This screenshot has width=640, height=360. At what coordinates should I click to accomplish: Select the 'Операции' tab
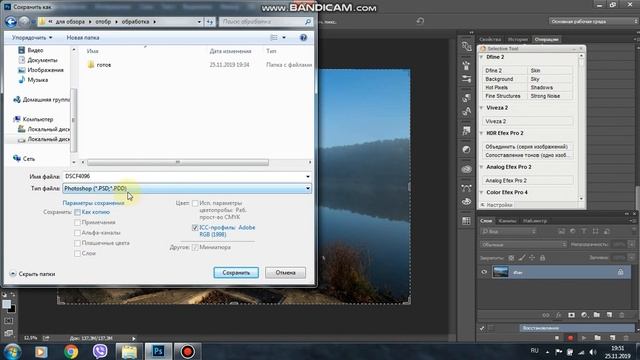pyautogui.click(x=546, y=40)
